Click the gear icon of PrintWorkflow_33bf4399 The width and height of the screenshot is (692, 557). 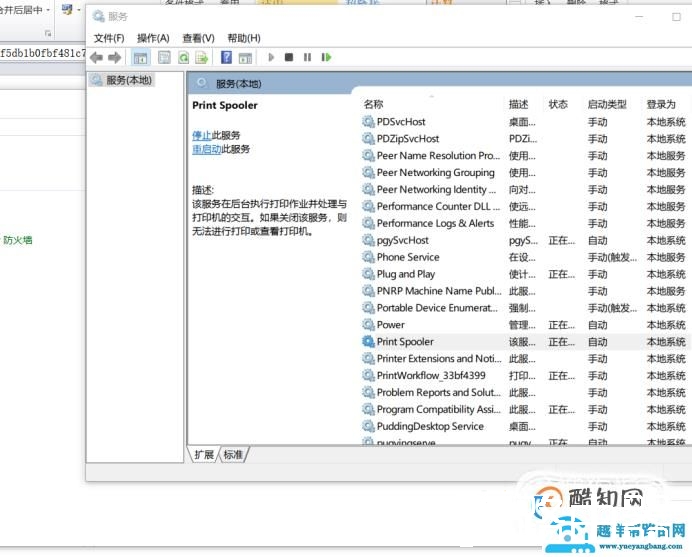(x=368, y=375)
